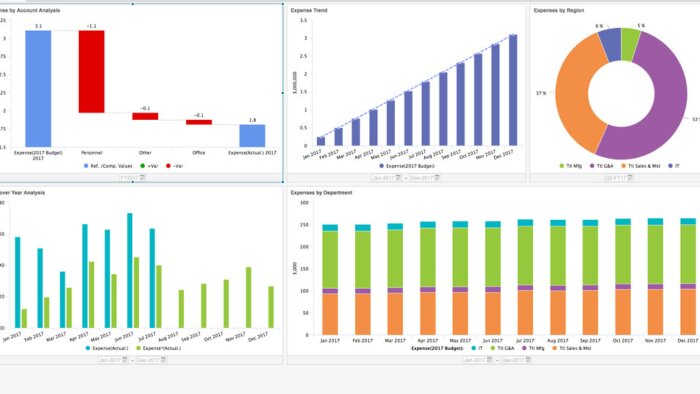Image resolution: width=700 pixels, height=394 pixels.
Task: Select the teal Jan 2017 bar in Year analysis
Action: pyautogui.click(x=18, y=282)
